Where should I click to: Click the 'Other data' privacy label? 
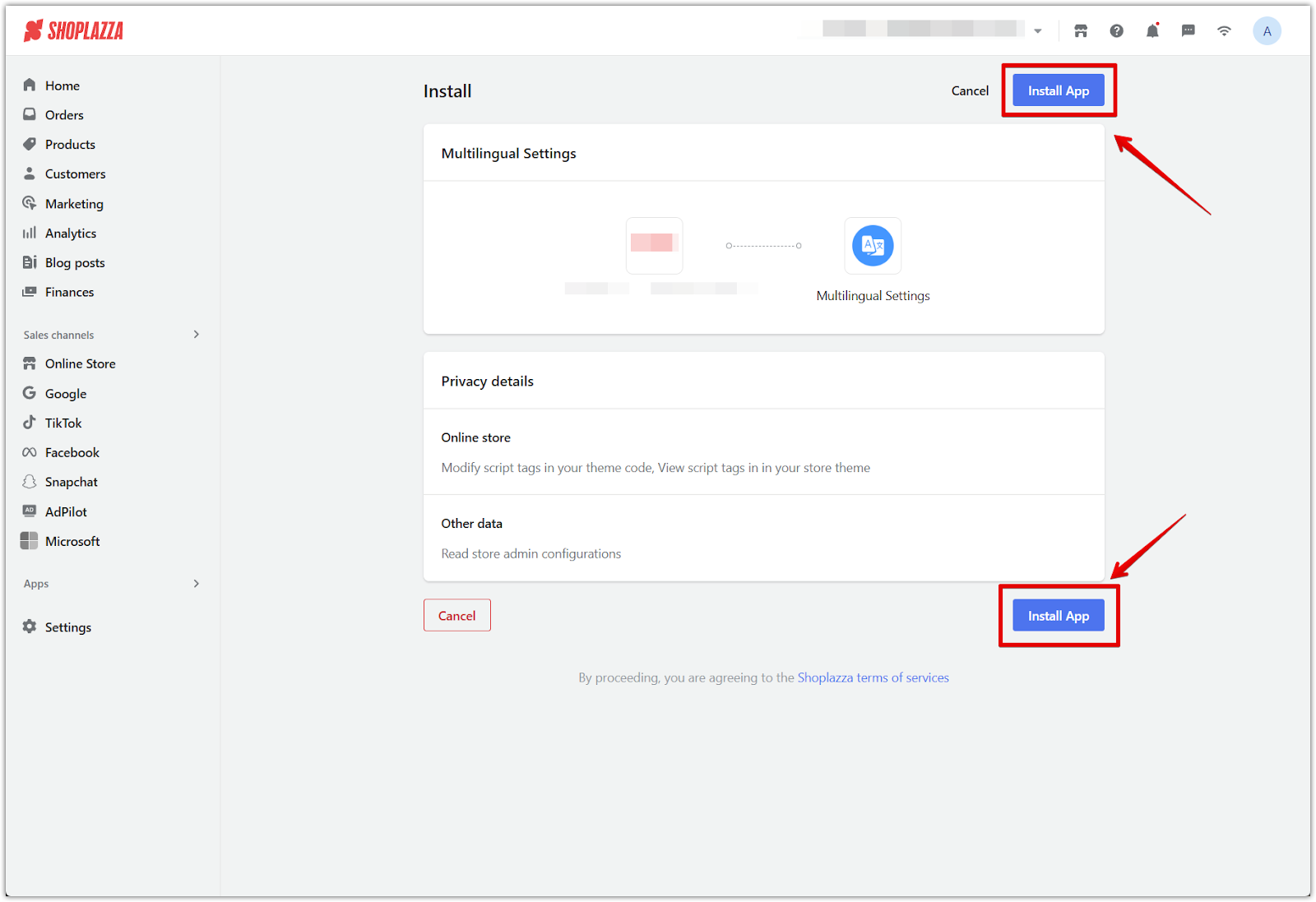471,523
